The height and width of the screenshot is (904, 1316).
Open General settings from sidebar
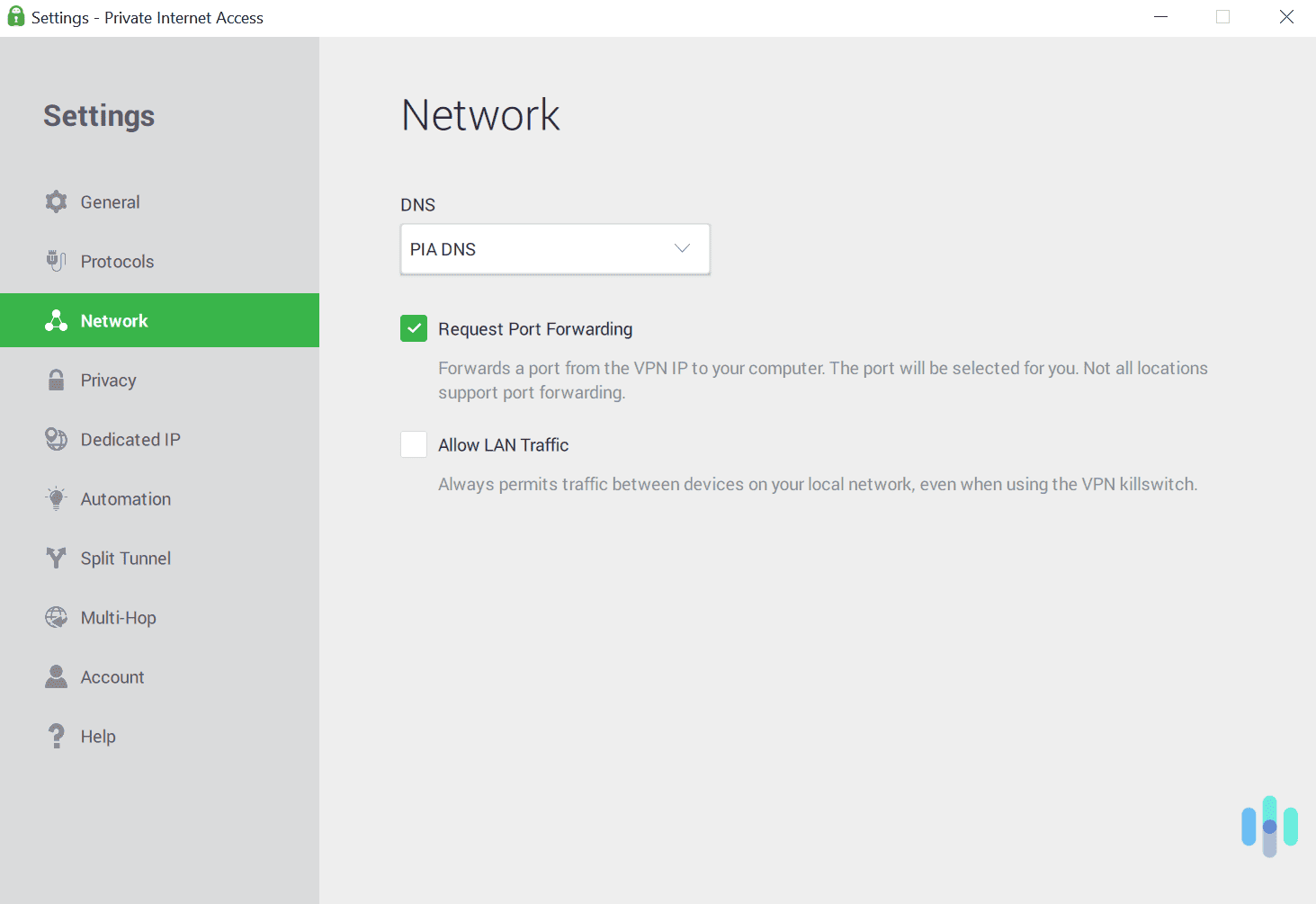110,201
